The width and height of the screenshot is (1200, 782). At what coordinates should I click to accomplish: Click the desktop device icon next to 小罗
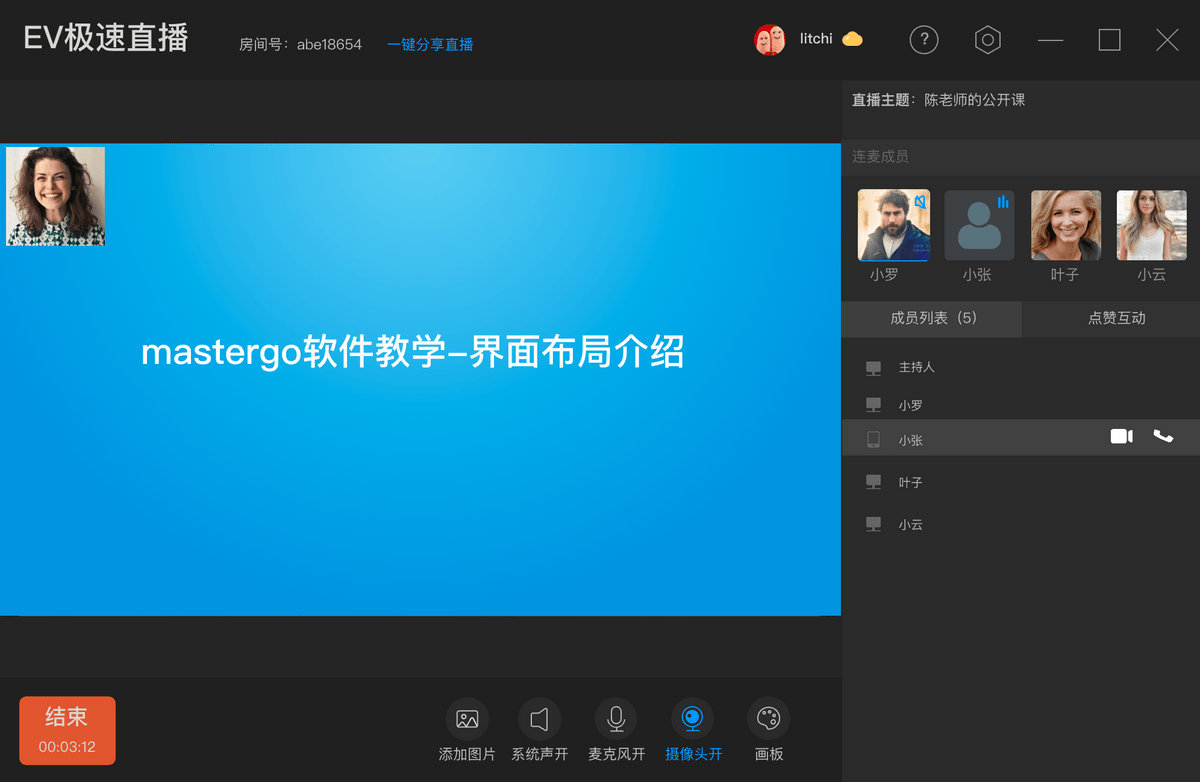pos(873,405)
